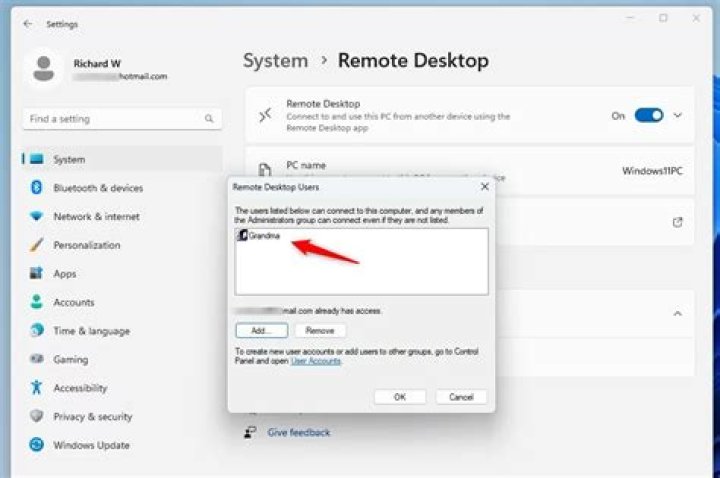
Task: Focus the Find a setting field
Action: point(122,119)
